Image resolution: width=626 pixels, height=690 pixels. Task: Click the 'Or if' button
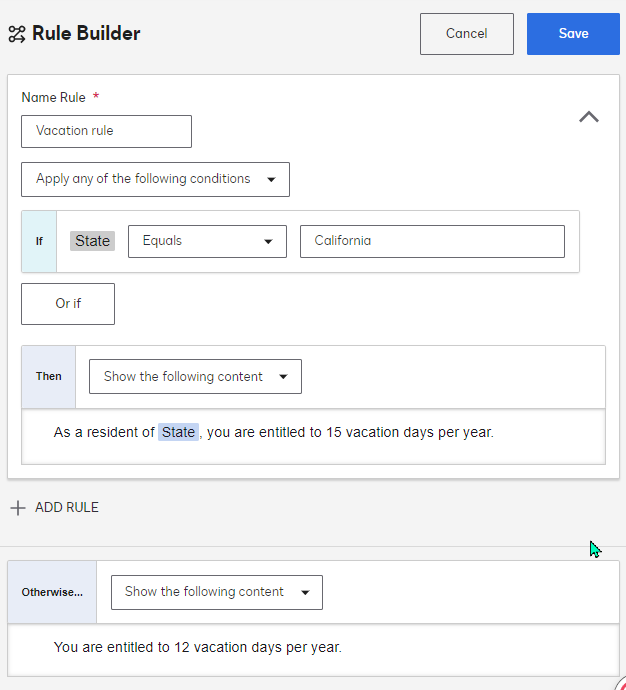tap(68, 304)
